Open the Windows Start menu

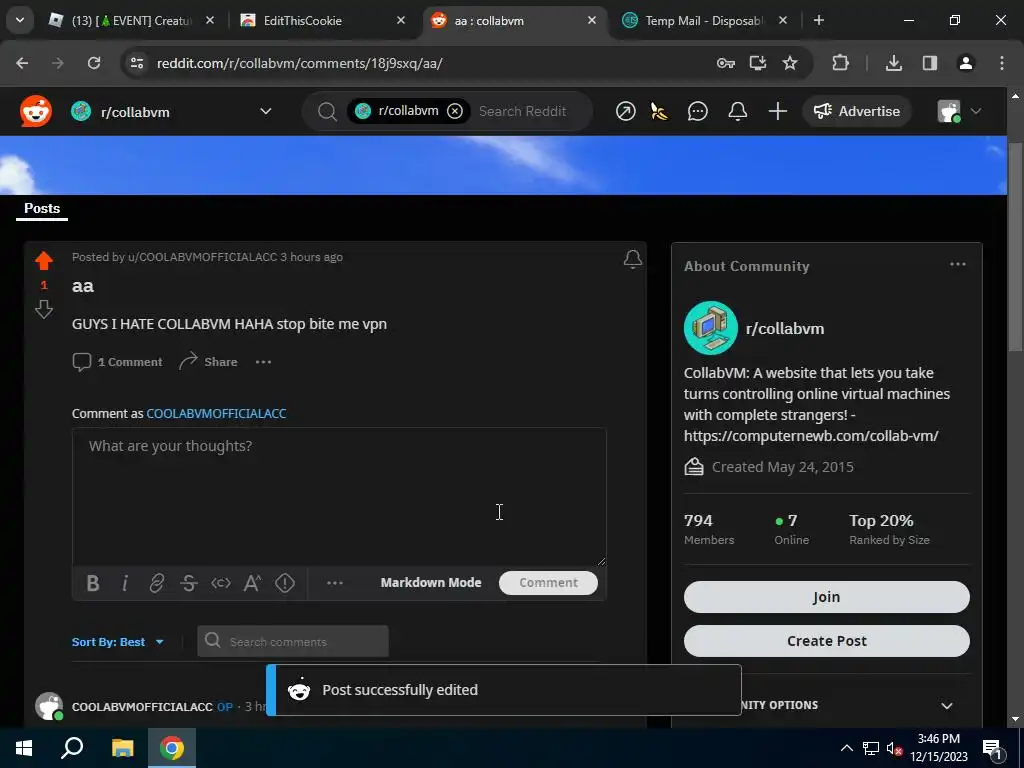click(x=24, y=748)
